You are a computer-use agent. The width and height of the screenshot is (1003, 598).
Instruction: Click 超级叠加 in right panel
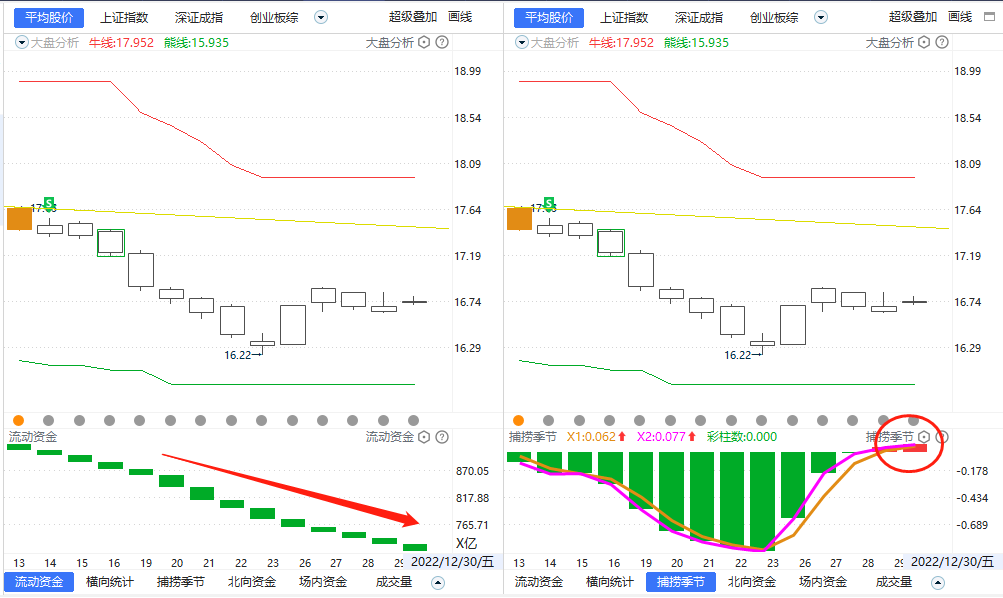[x=913, y=17]
